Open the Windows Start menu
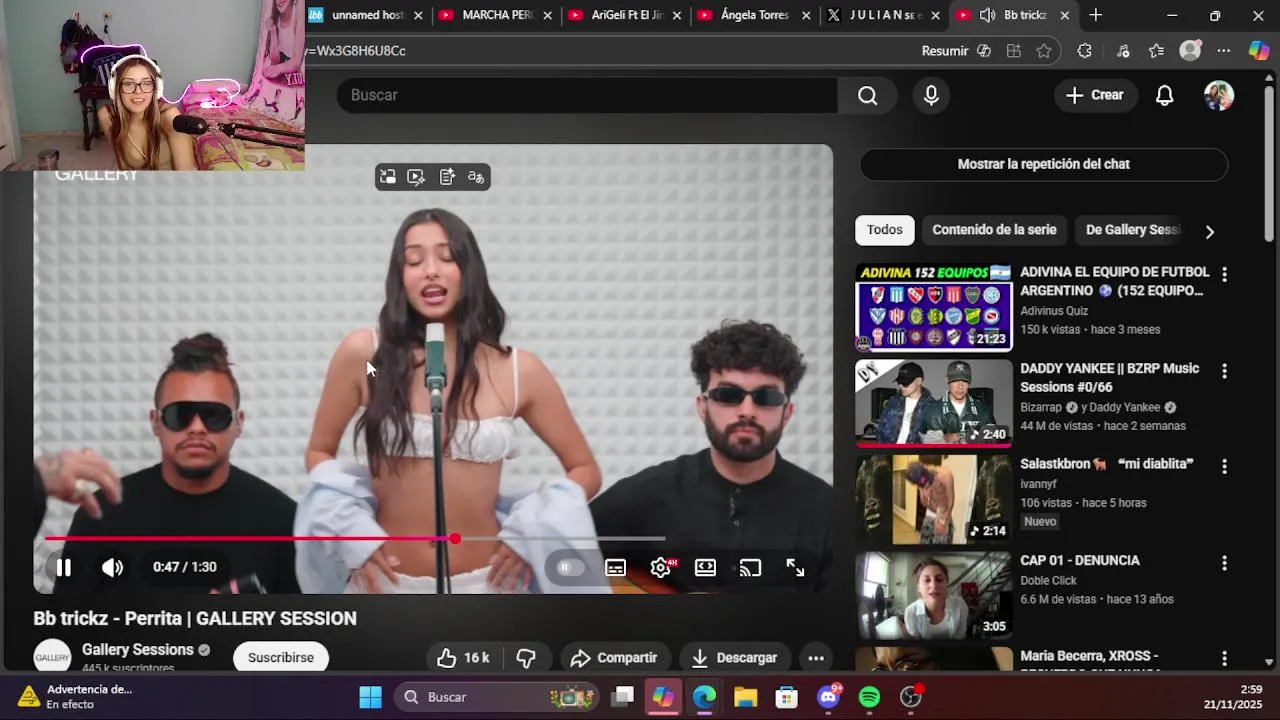This screenshot has width=1280, height=720. tap(370, 697)
